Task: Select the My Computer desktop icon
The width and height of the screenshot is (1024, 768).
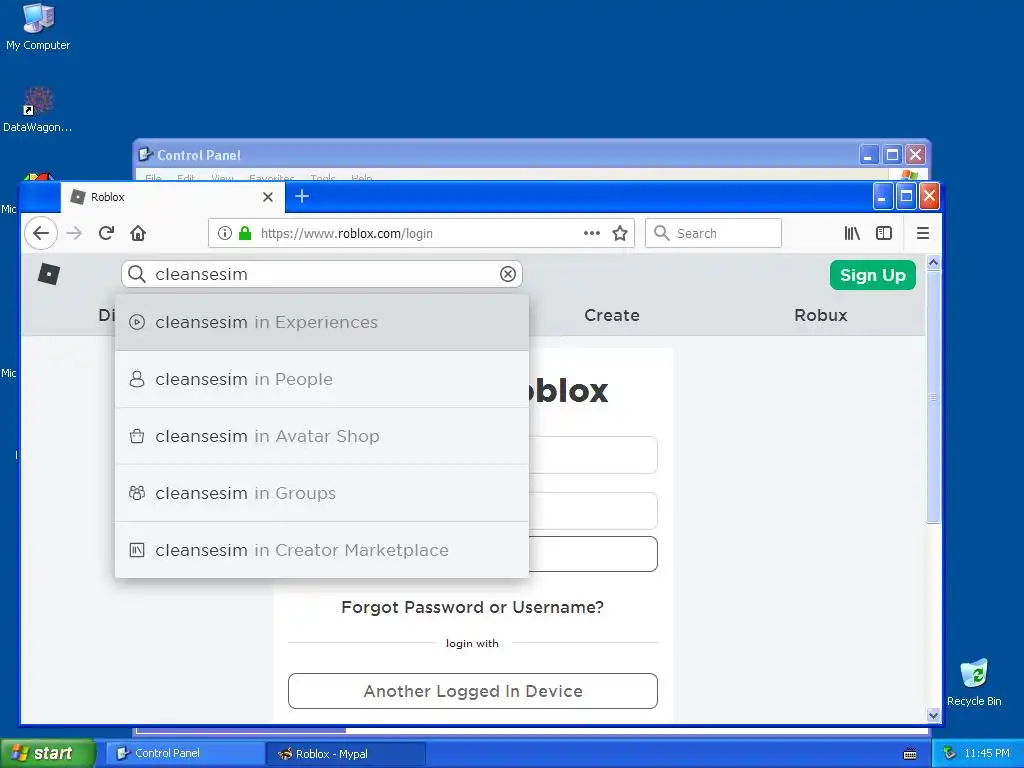Action: click(38, 27)
